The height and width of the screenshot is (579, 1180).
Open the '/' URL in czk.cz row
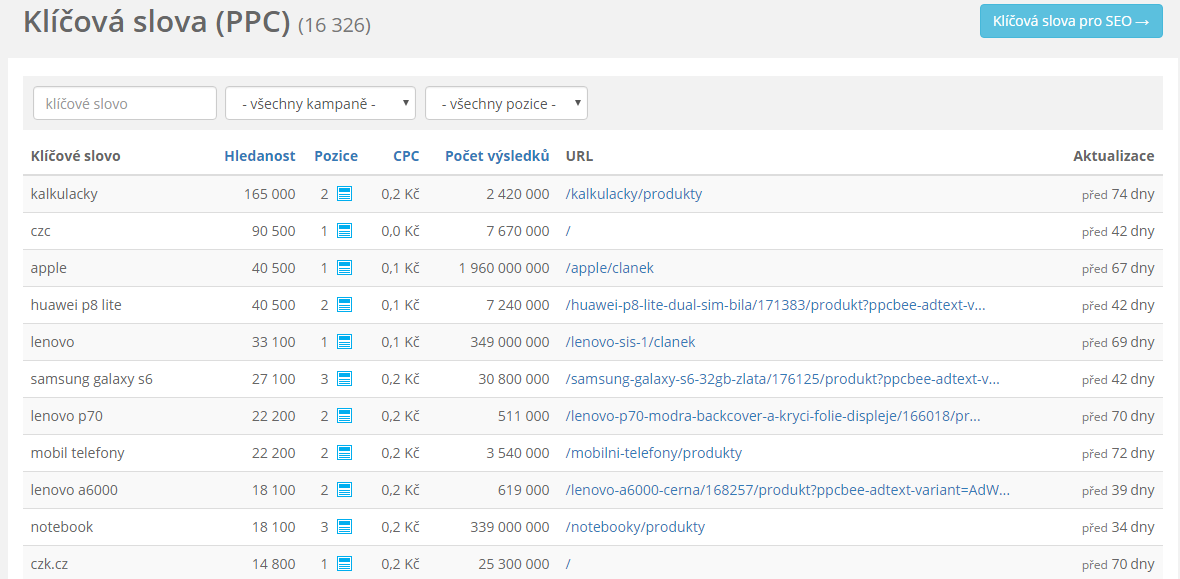coord(568,564)
